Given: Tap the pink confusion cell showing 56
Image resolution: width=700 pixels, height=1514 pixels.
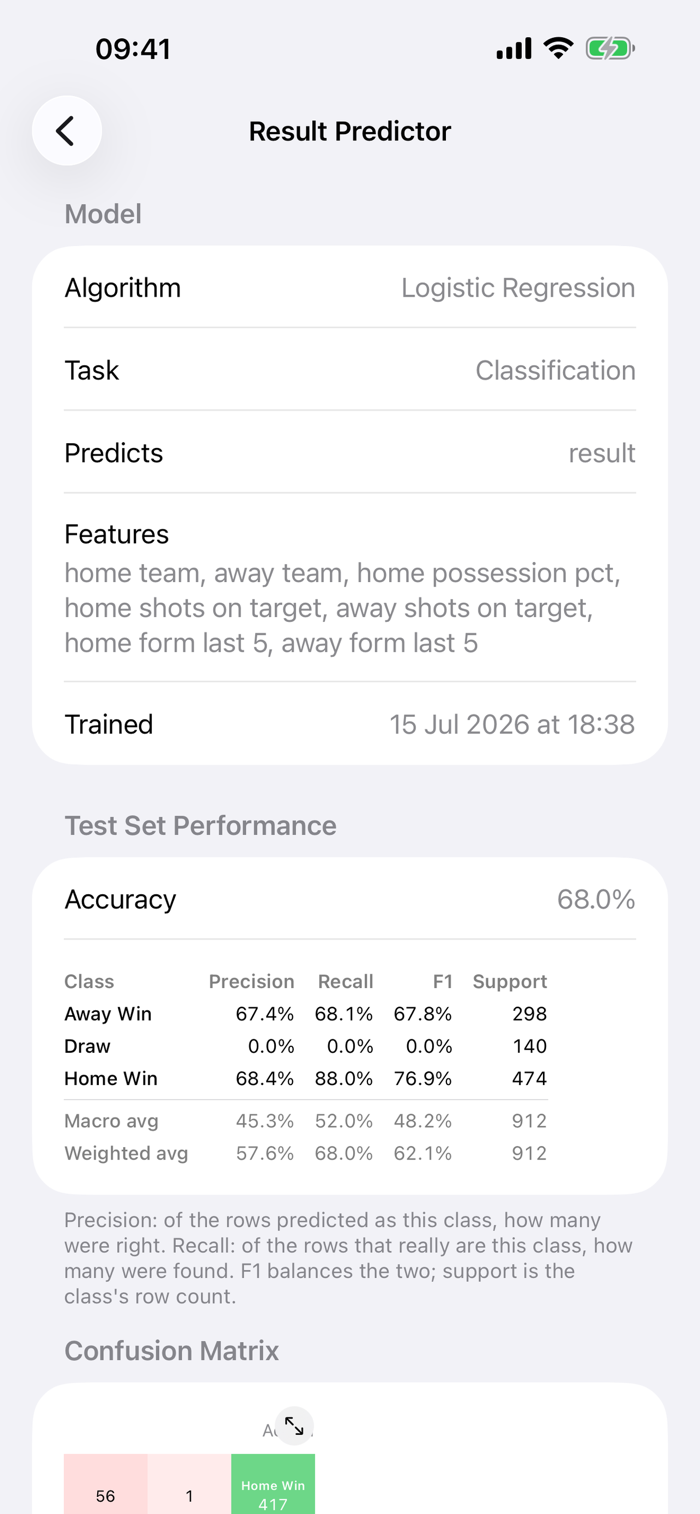Looking at the screenshot, I should (x=106, y=1484).
